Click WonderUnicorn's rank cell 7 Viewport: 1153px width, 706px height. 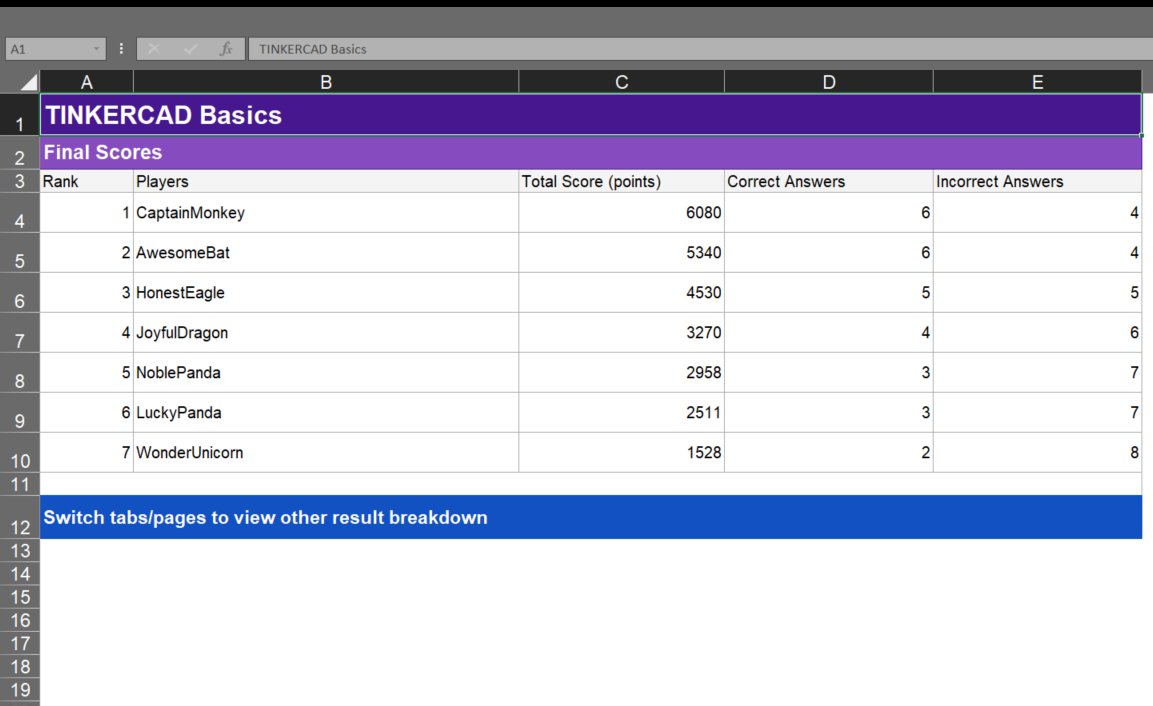[x=87, y=453]
